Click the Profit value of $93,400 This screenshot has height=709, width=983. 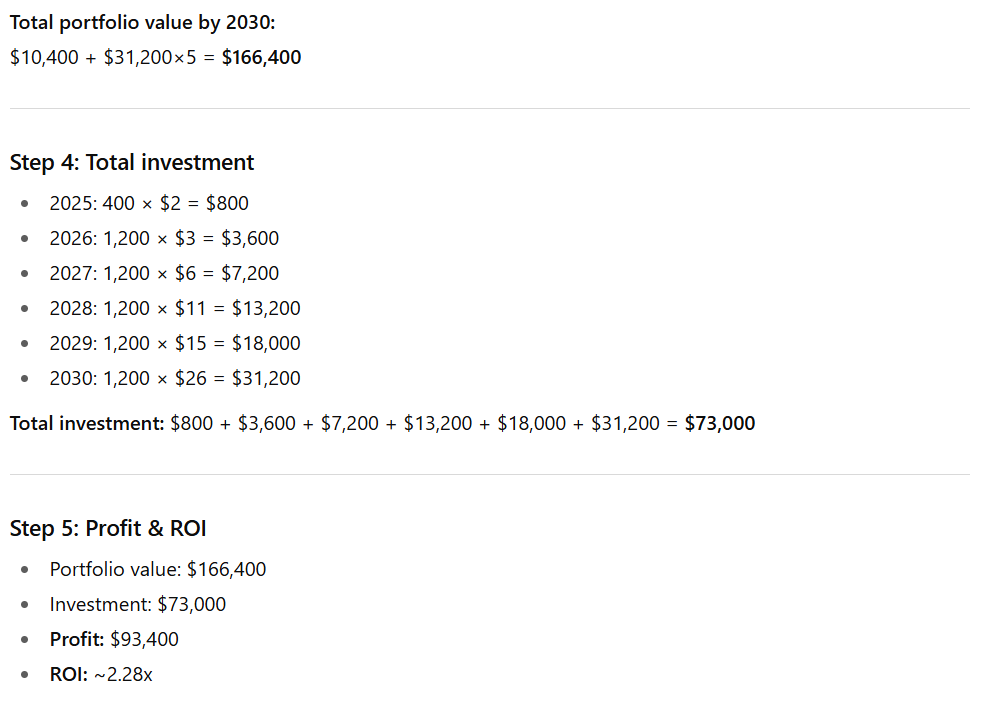pyautogui.click(x=144, y=639)
